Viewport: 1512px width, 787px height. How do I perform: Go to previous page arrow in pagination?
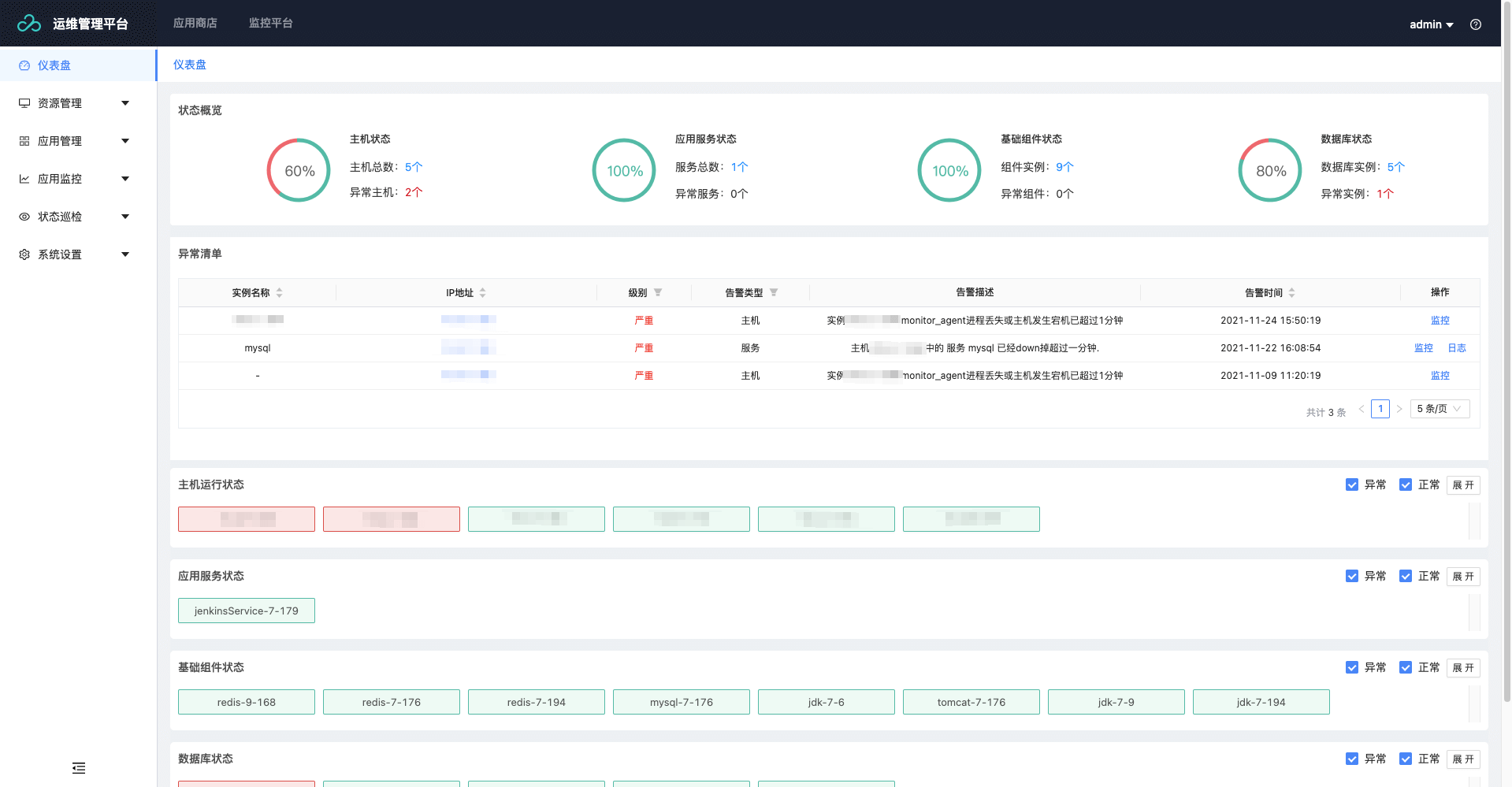coord(1361,409)
